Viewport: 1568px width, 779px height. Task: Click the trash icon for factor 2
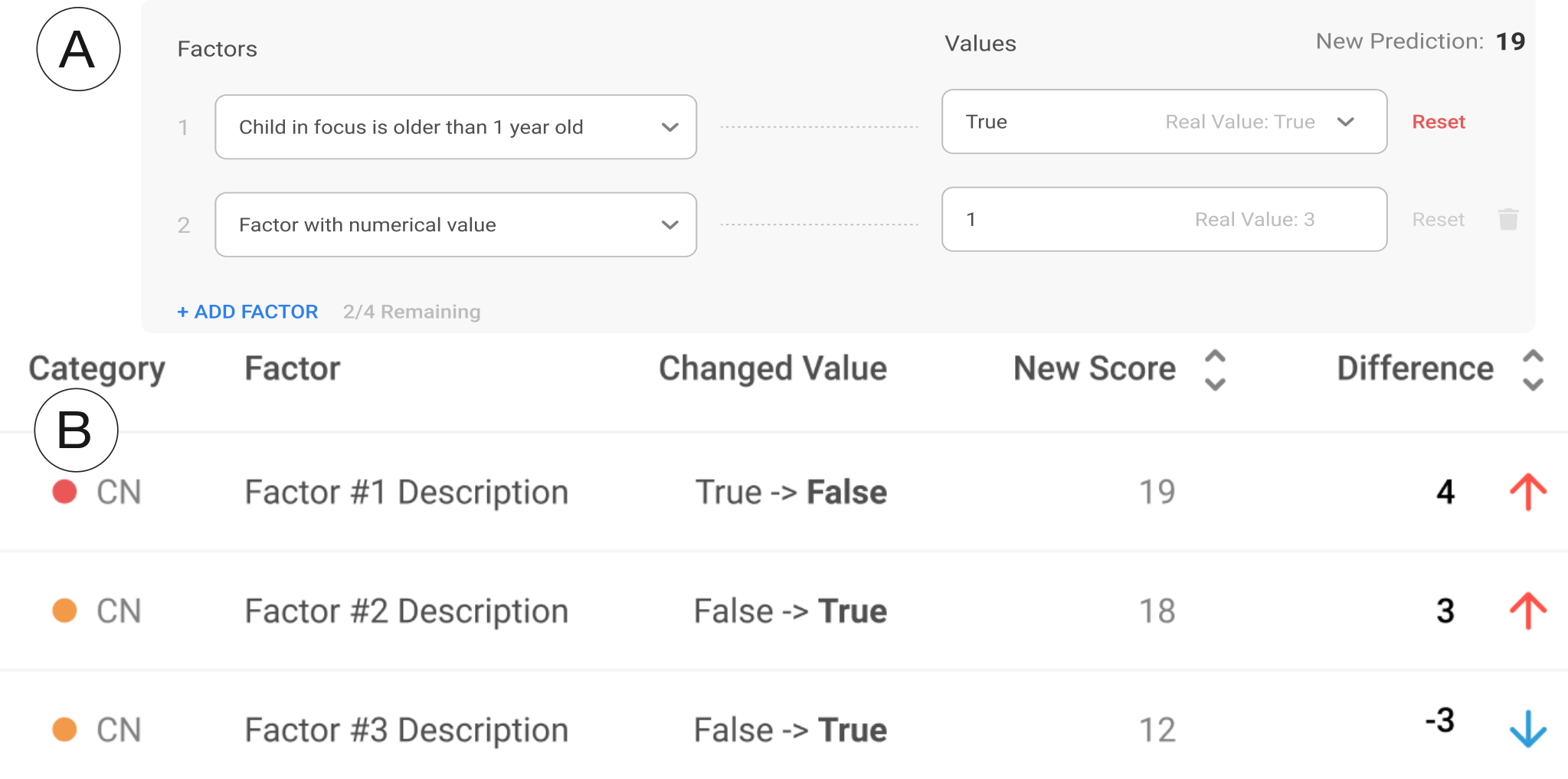[1507, 220]
